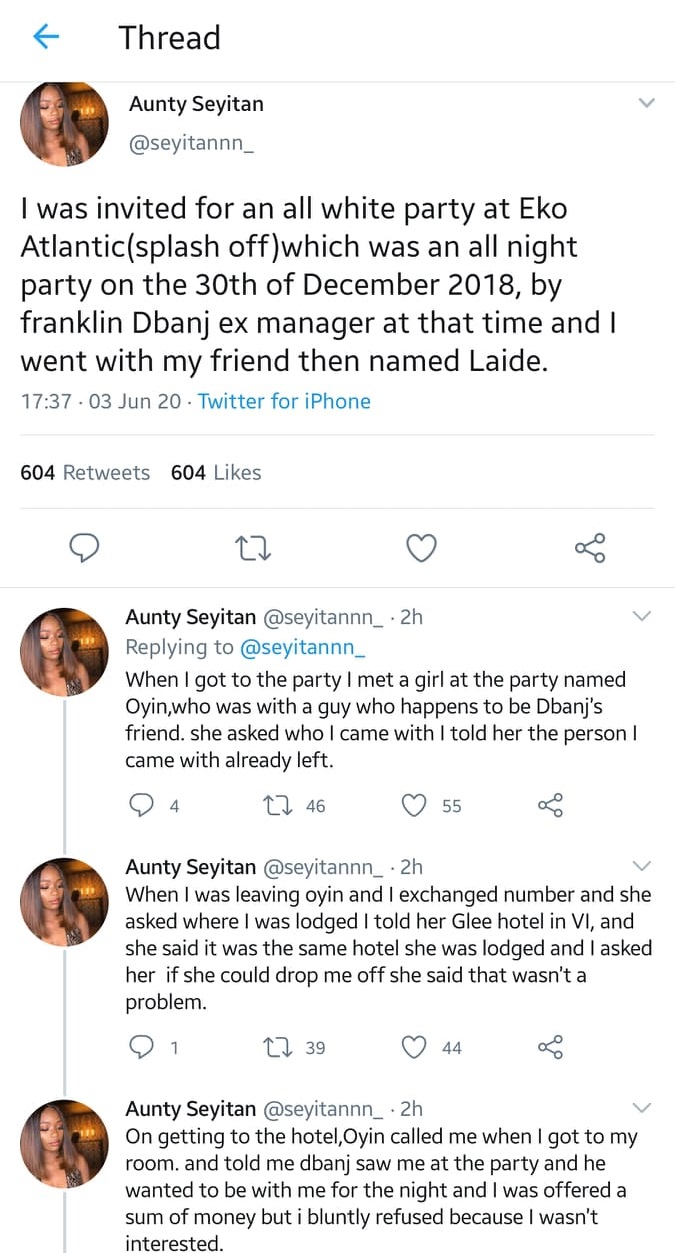Share the main tweet using the share icon

(590, 547)
